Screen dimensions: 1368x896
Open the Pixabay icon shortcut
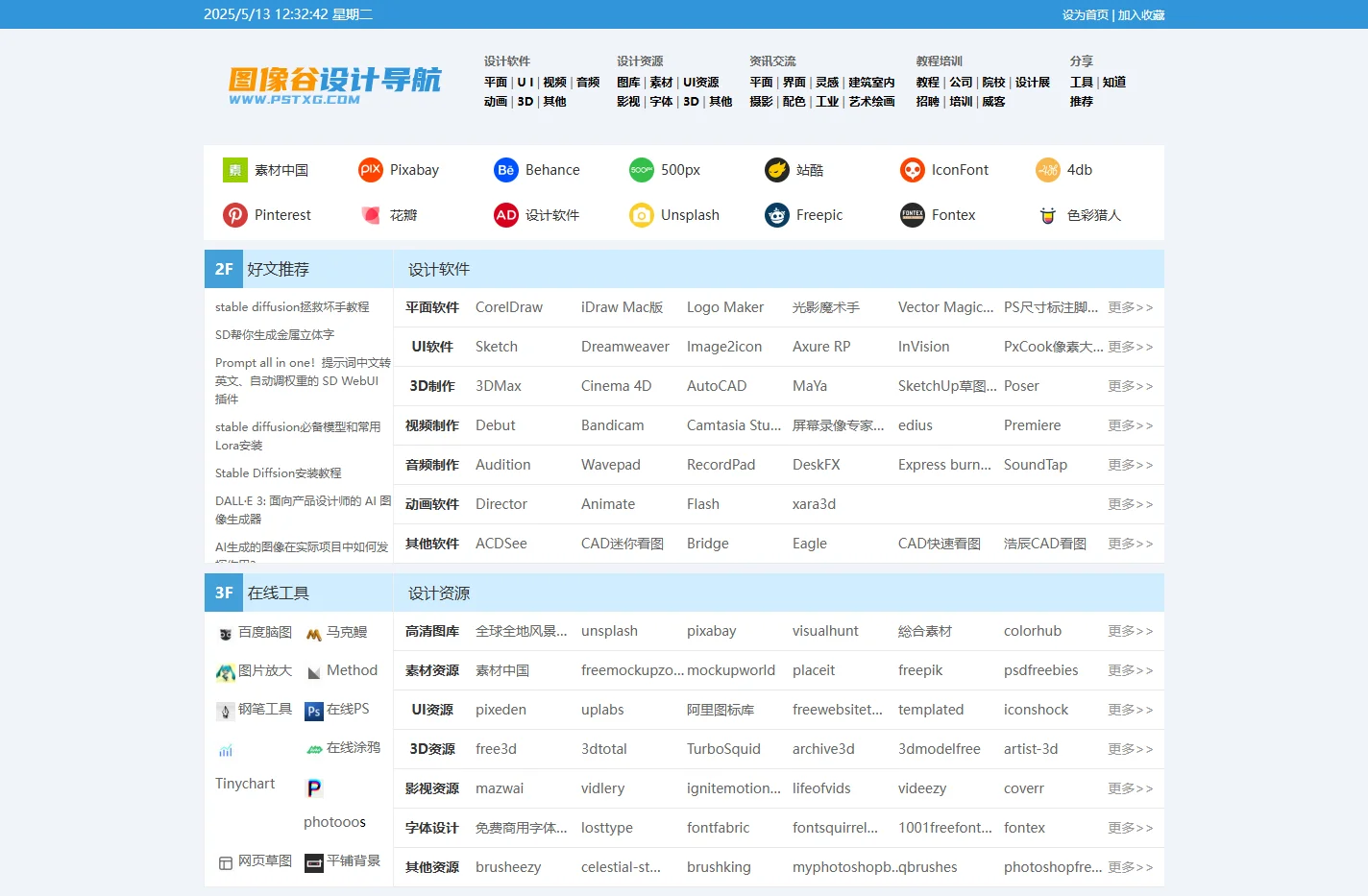371,170
